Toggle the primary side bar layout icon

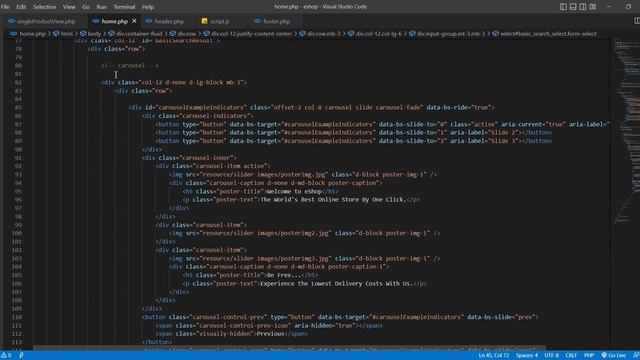click(x=563, y=7)
